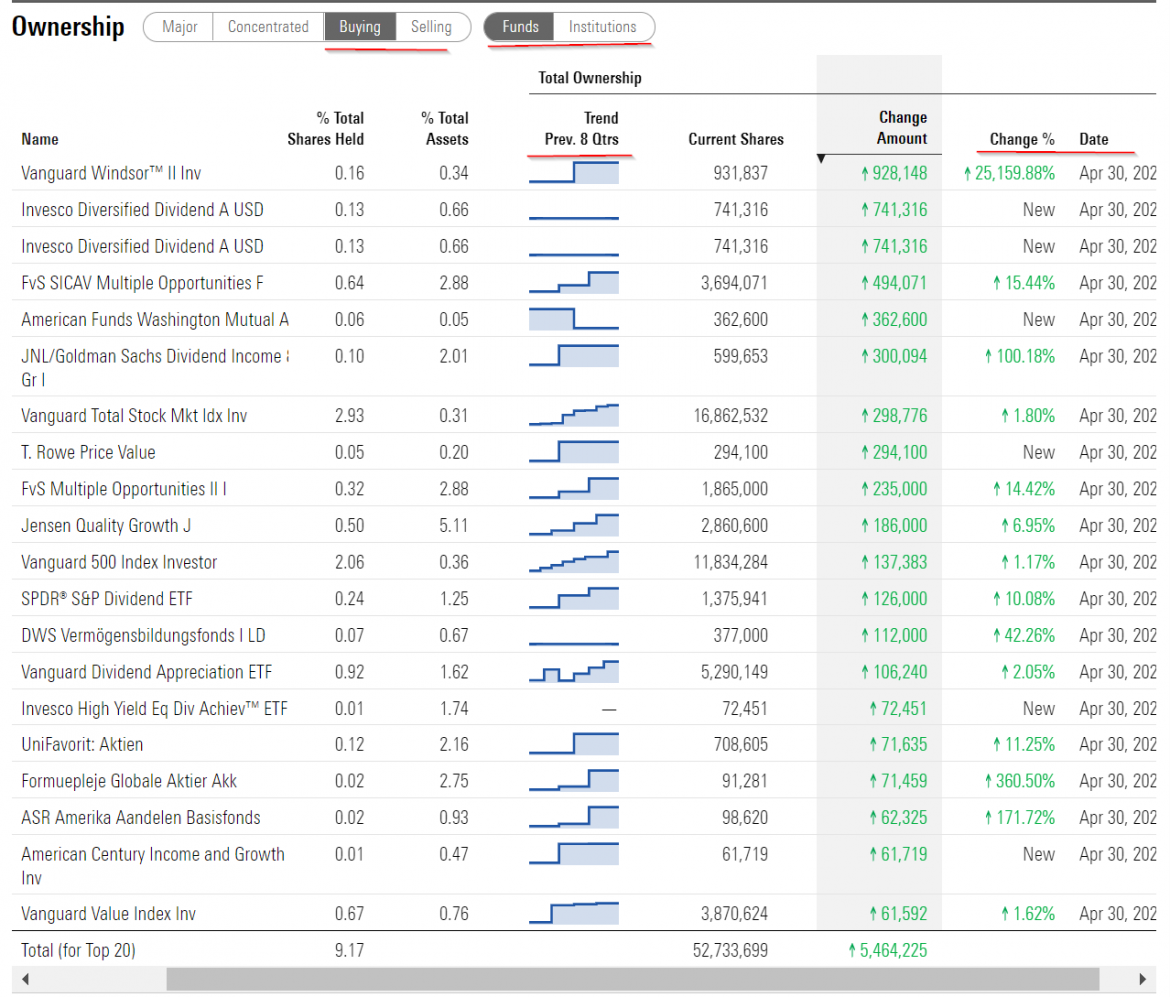Click the trend chart for Vanguard Dividend Appreciation ETF
The width and height of the screenshot is (1170, 997).
click(574, 671)
